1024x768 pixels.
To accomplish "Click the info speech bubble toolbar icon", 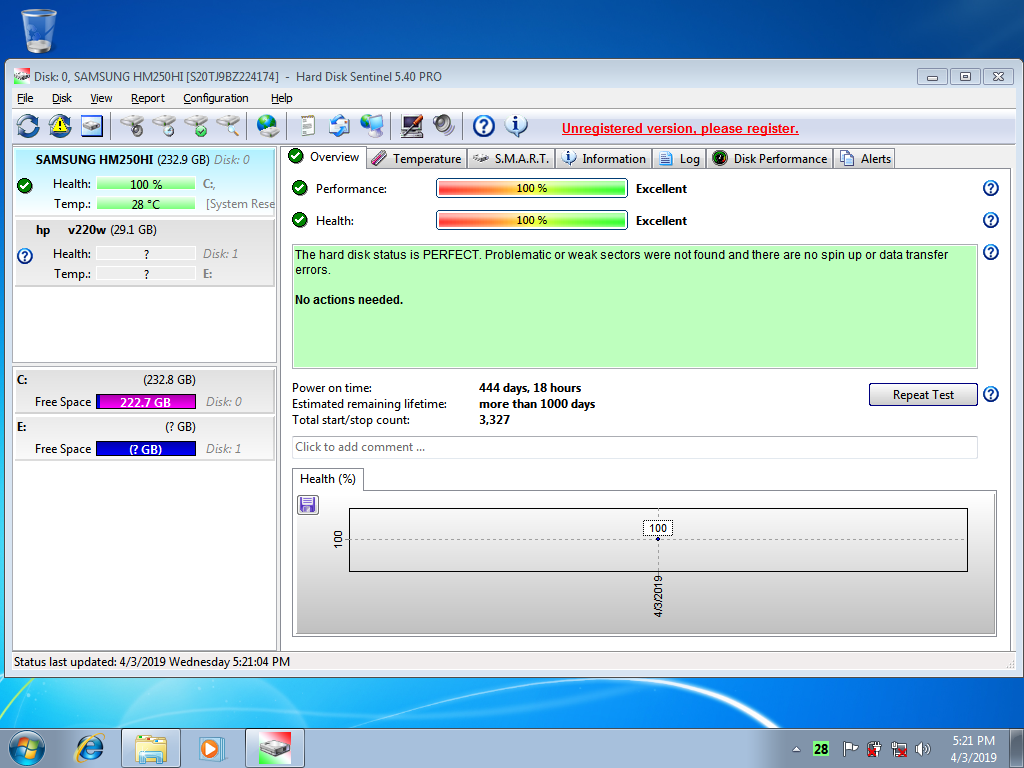I will 516,125.
